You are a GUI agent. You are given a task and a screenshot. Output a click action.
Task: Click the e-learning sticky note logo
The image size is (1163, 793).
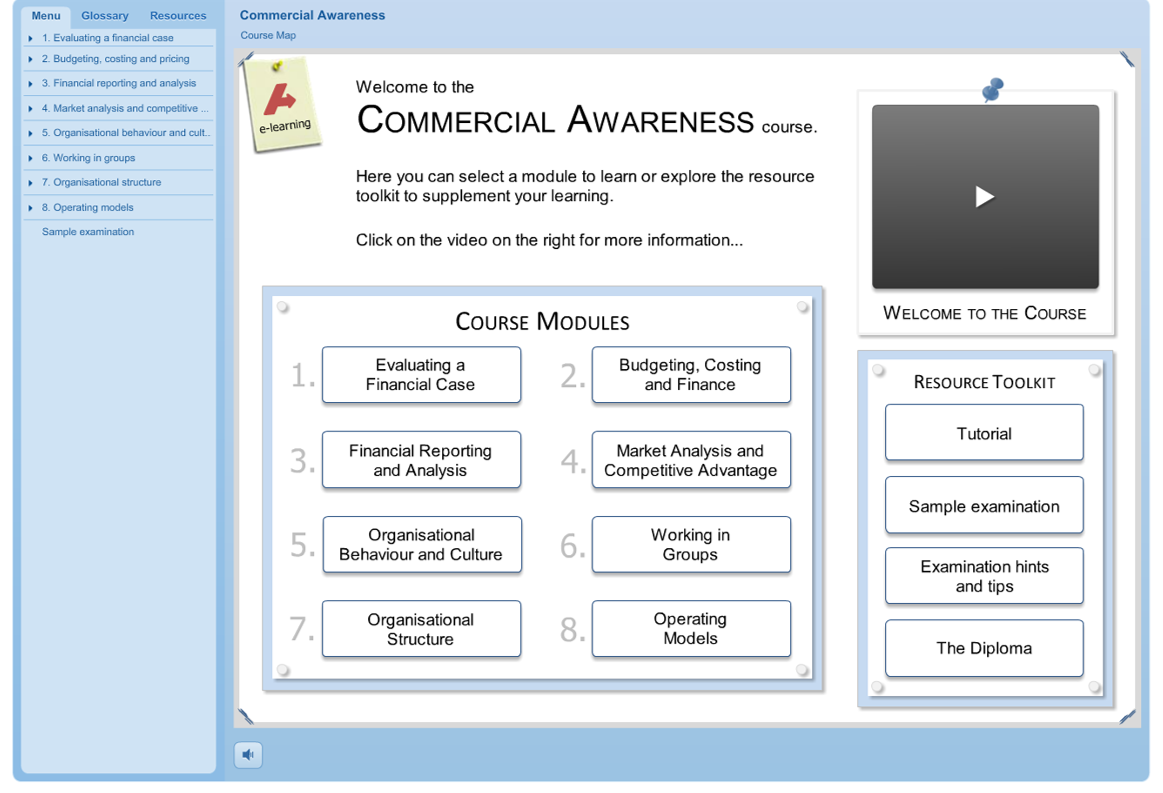(283, 105)
